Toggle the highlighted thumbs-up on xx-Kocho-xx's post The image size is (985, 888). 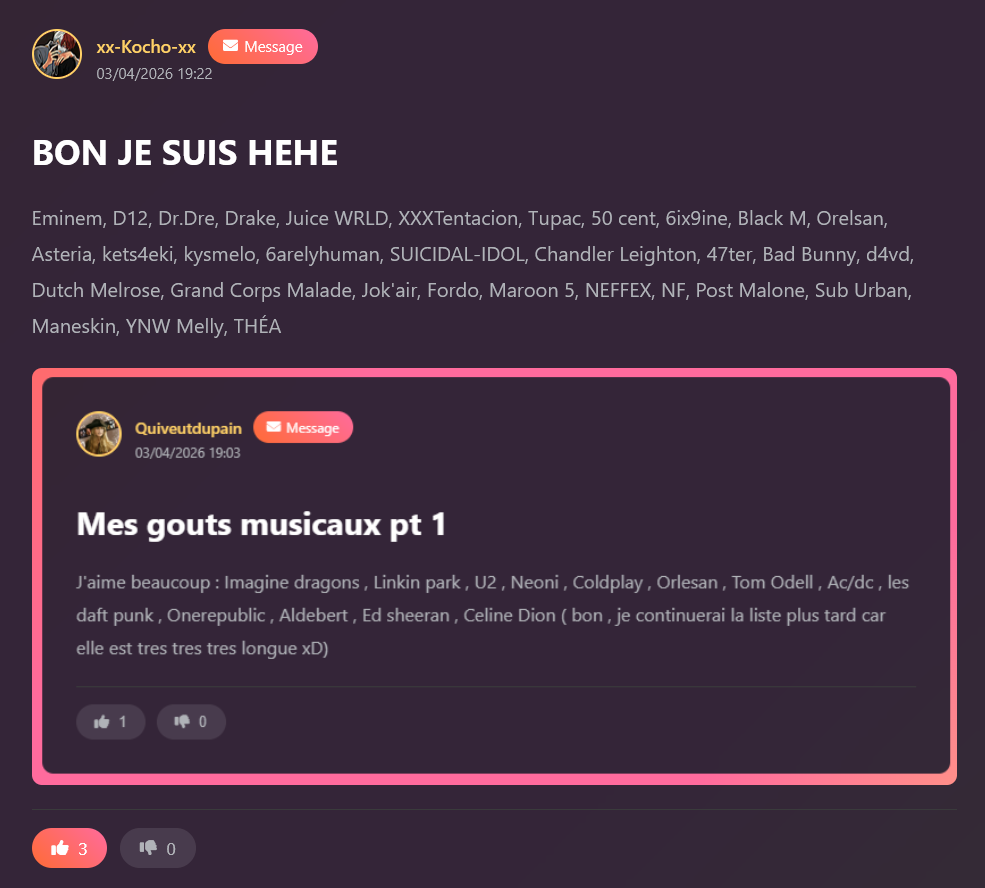pos(69,848)
